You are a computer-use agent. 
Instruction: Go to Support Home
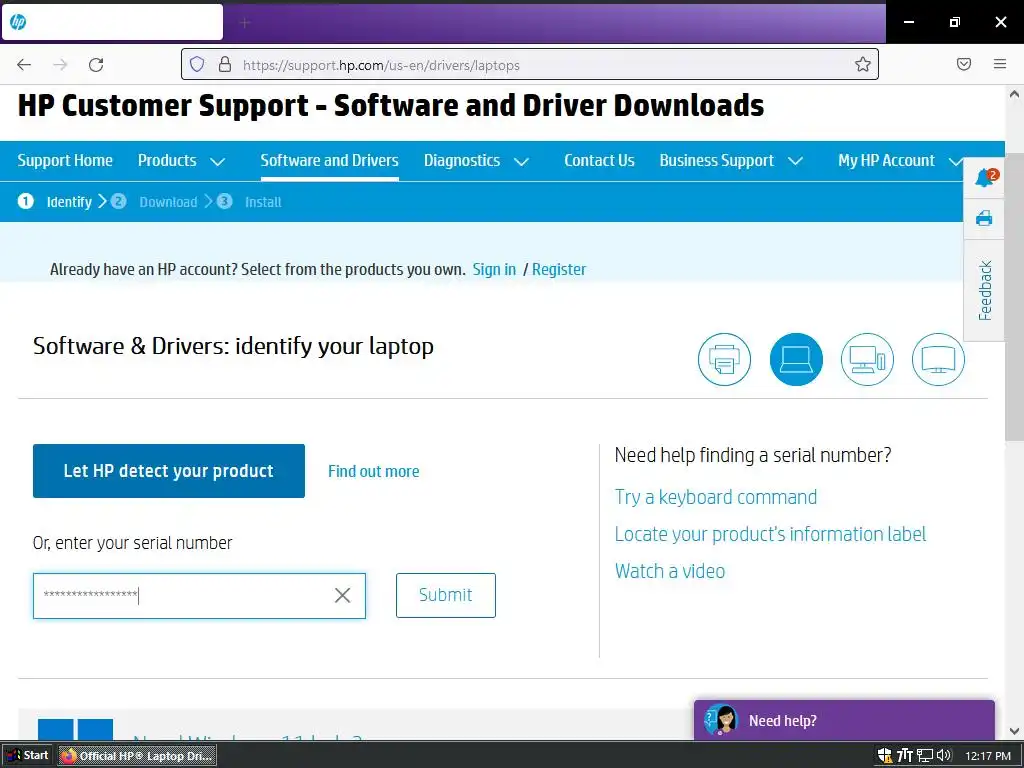point(65,161)
